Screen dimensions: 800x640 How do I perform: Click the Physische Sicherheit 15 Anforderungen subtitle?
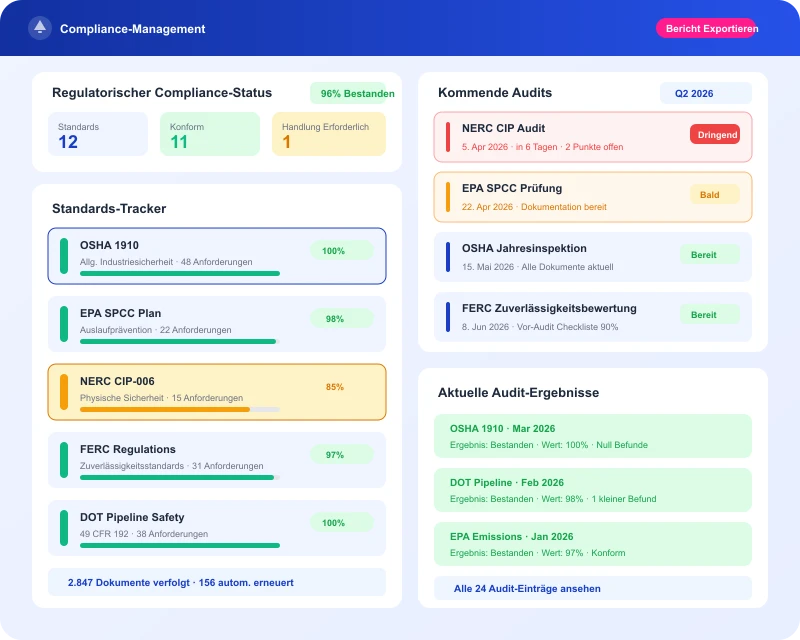pyautogui.click(x=161, y=398)
